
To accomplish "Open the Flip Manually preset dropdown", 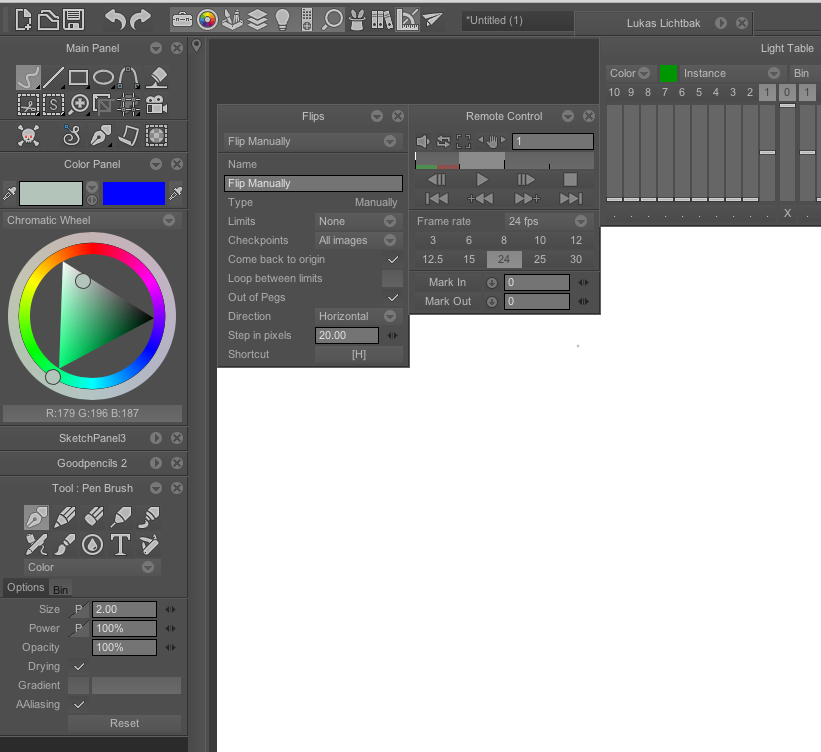I will click(313, 141).
